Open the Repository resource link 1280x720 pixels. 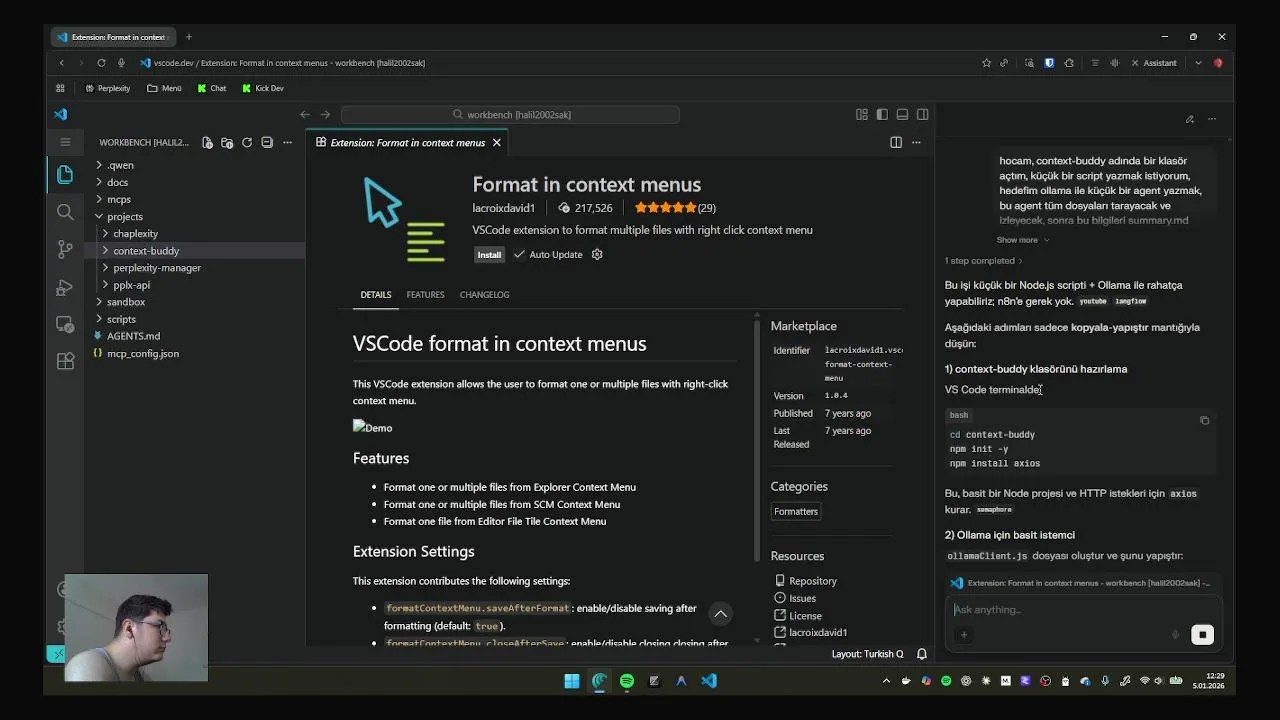click(806, 581)
